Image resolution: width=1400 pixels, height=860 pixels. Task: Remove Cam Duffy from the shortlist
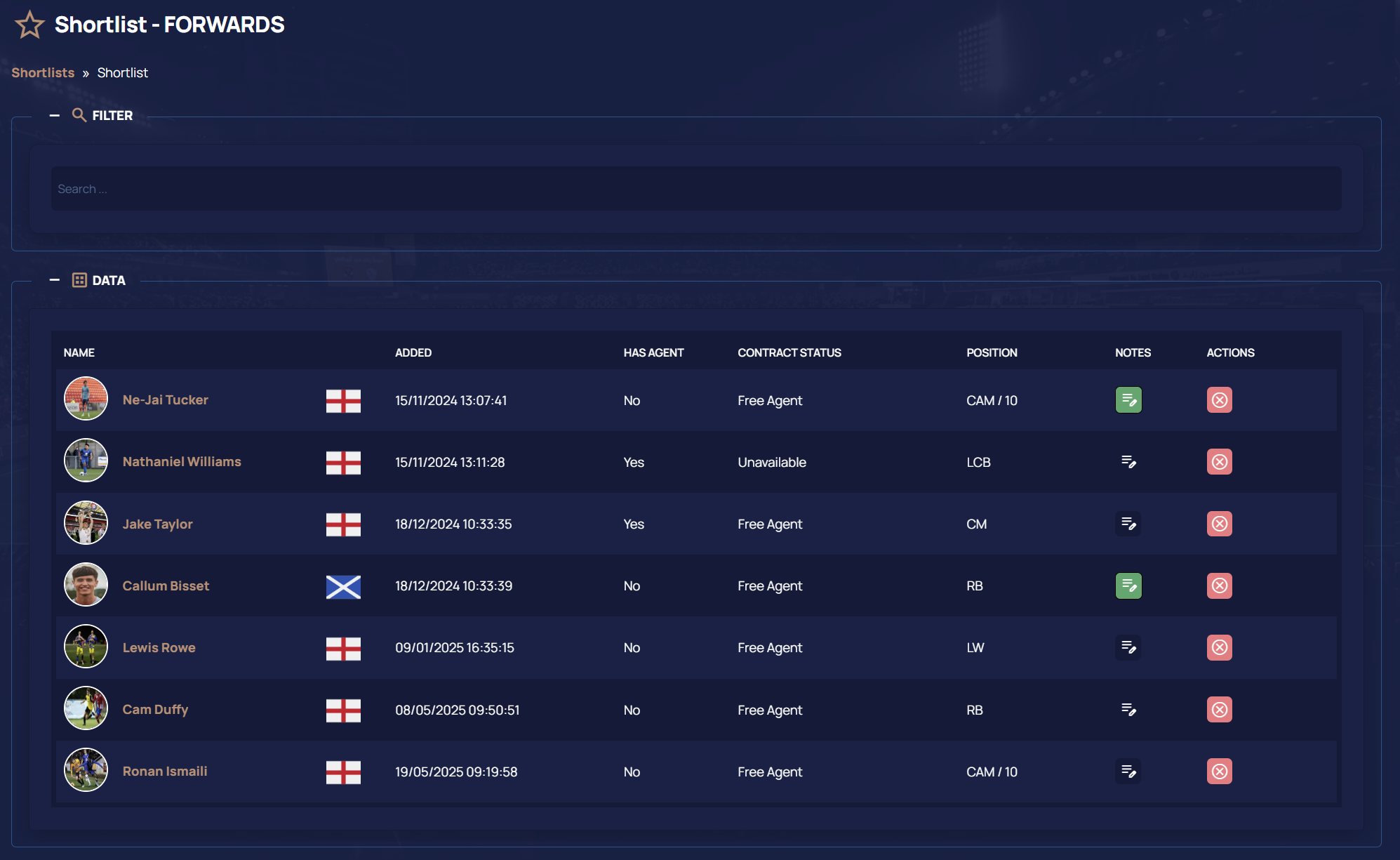coord(1219,709)
